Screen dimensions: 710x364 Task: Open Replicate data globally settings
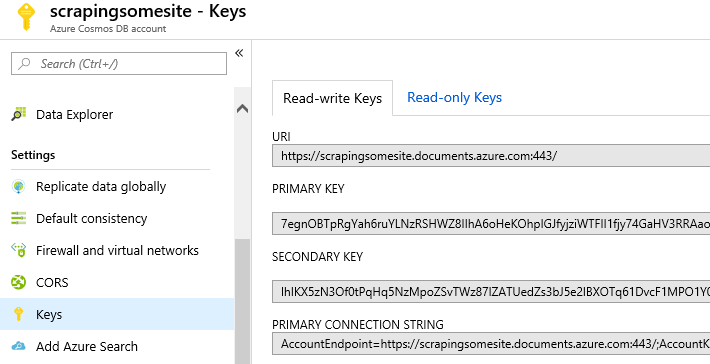pyautogui.click(x=101, y=187)
